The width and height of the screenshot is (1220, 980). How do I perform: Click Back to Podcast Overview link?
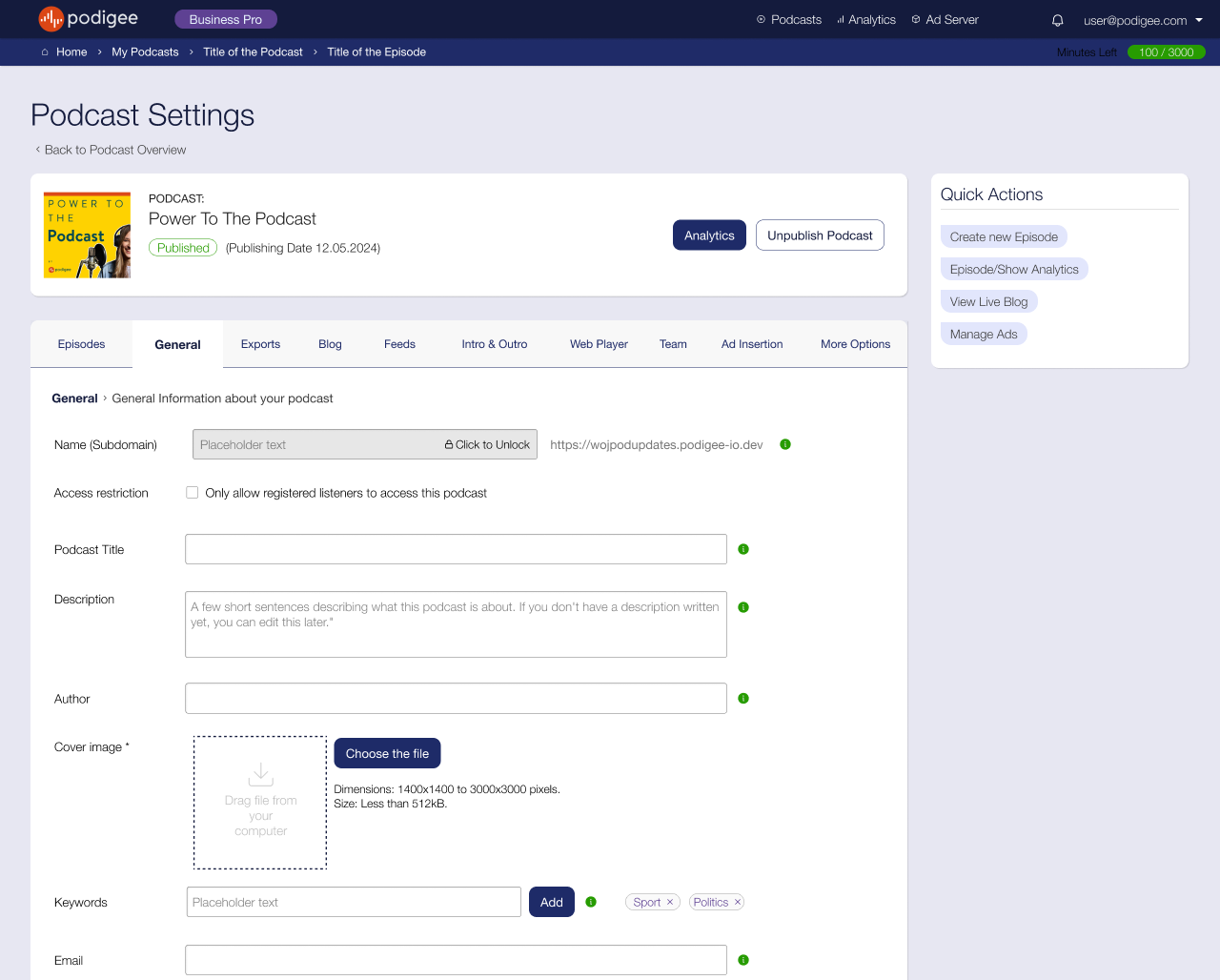pyautogui.click(x=111, y=150)
